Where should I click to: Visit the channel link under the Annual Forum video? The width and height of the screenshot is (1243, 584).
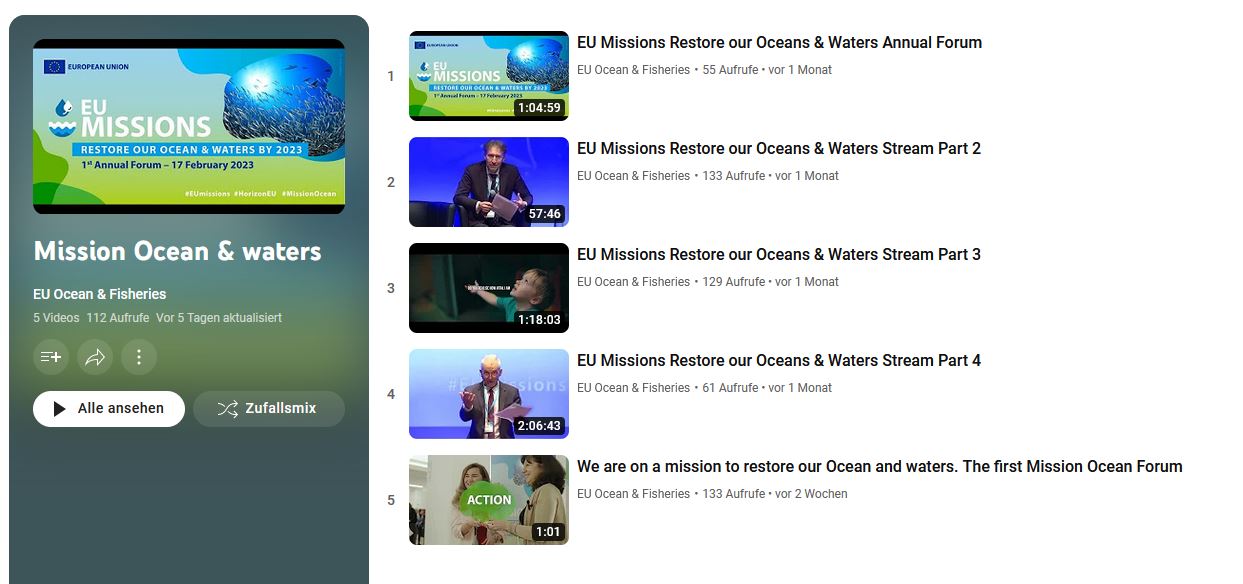point(634,70)
